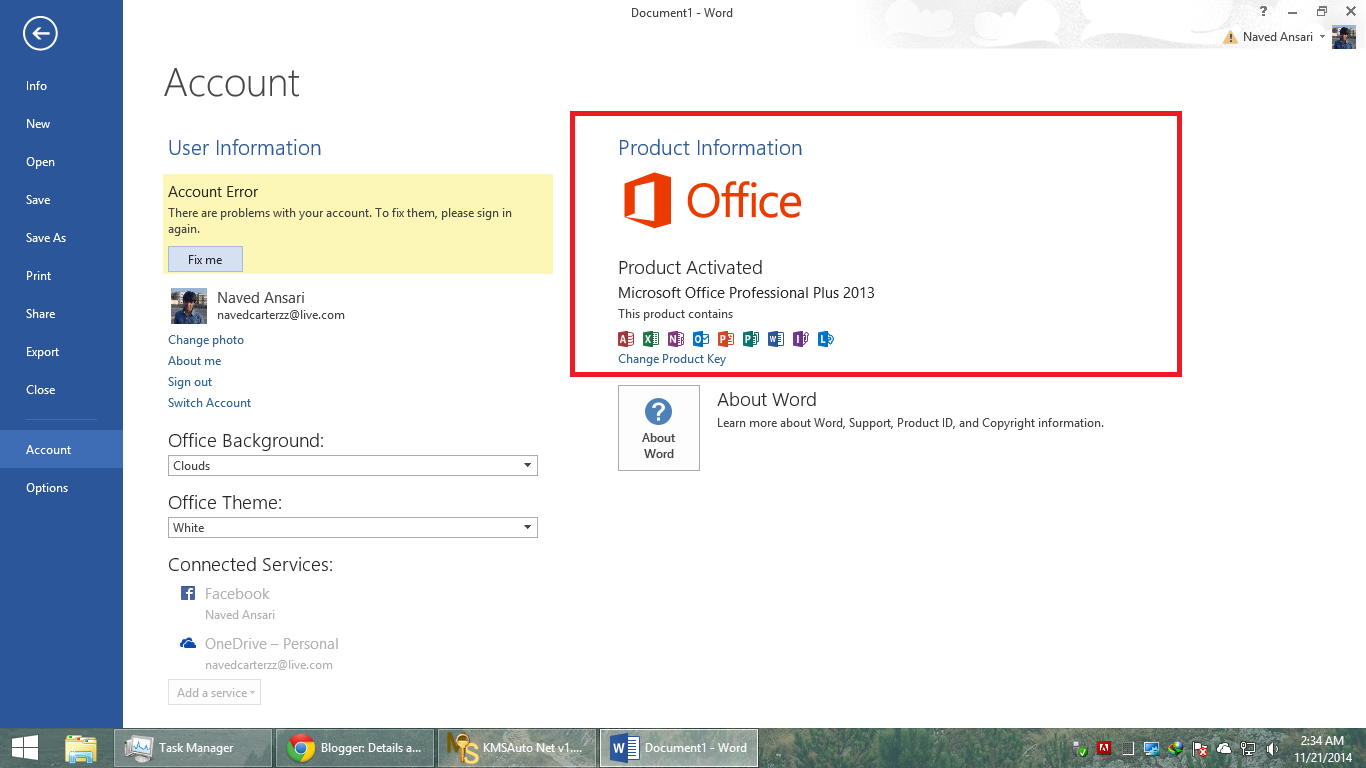The height and width of the screenshot is (768, 1366).
Task: Open Options in the Backstage menu
Action: 61,488
